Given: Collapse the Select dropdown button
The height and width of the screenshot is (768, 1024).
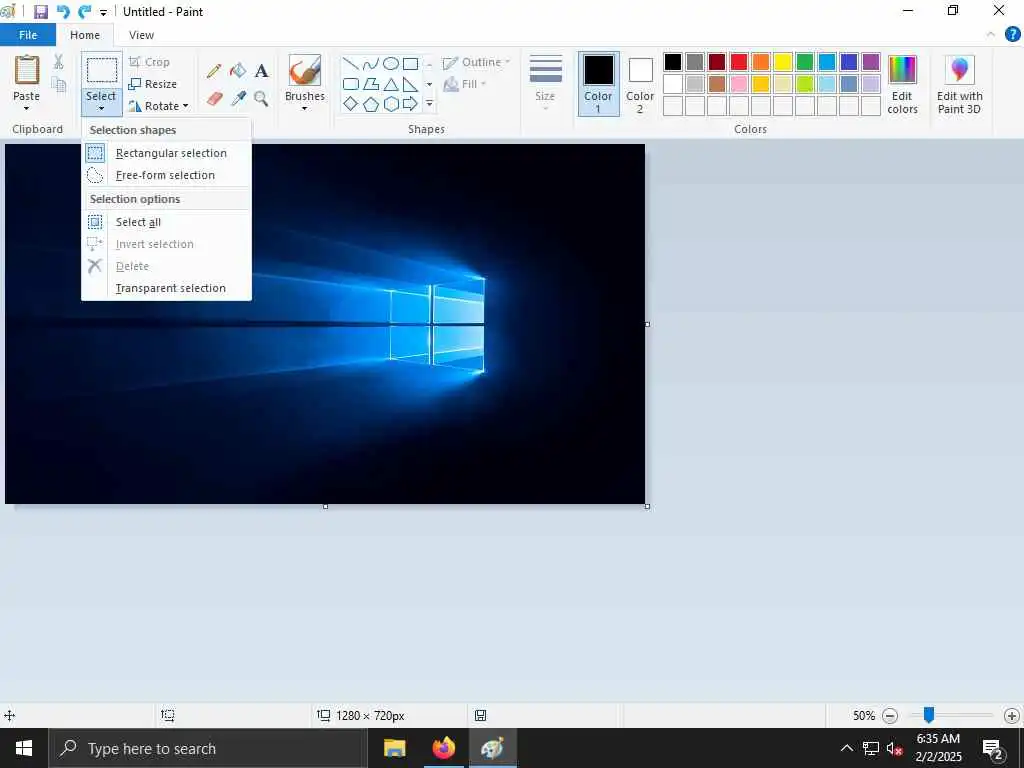Looking at the screenshot, I should 101,101.
